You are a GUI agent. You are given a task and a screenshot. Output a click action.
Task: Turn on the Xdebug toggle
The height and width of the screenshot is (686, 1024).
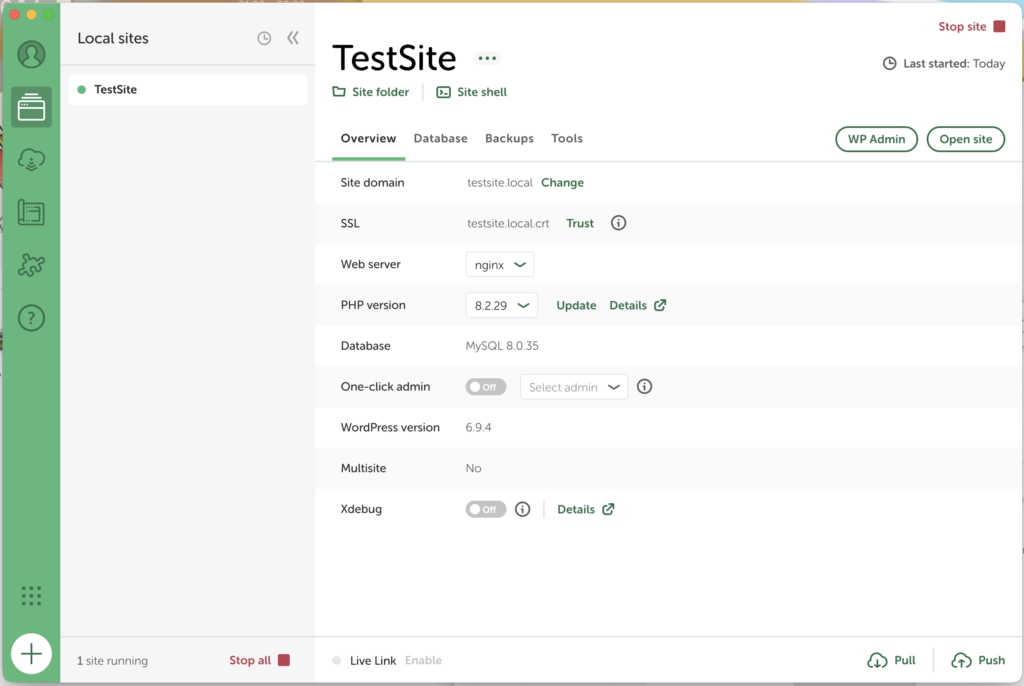point(486,509)
